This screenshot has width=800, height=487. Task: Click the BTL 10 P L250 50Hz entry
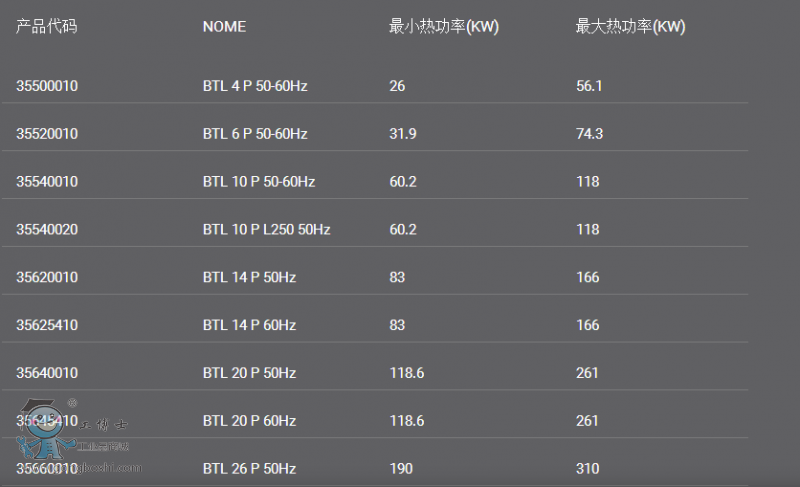(x=266, y=230)
